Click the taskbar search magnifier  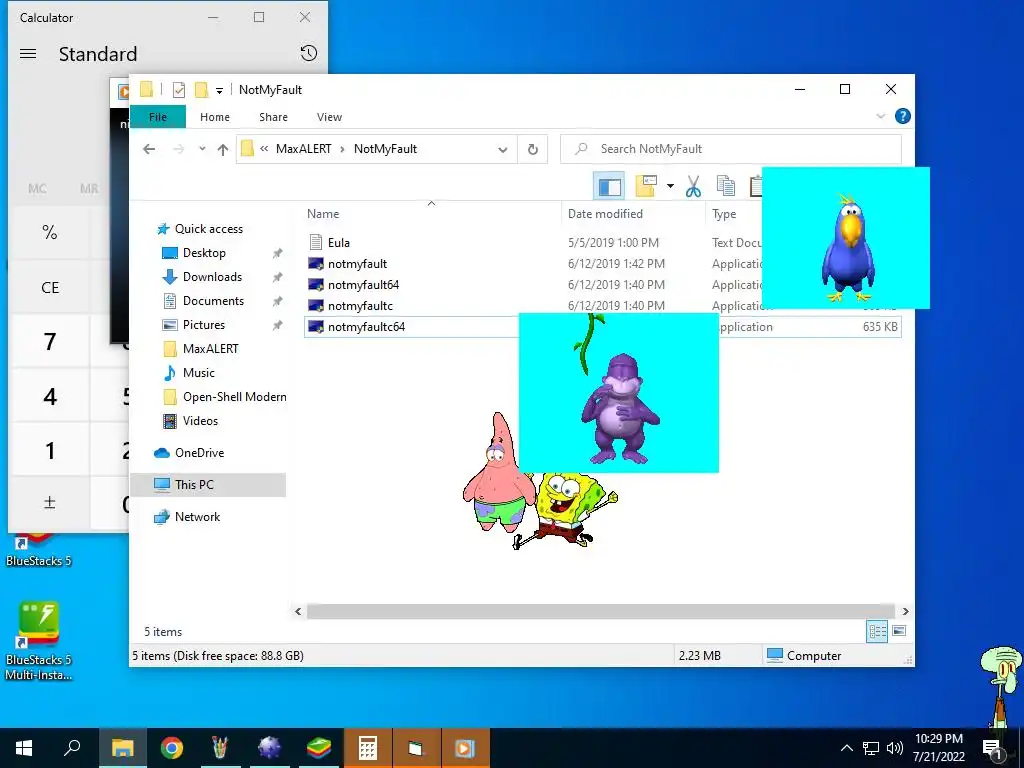(72, 748)
